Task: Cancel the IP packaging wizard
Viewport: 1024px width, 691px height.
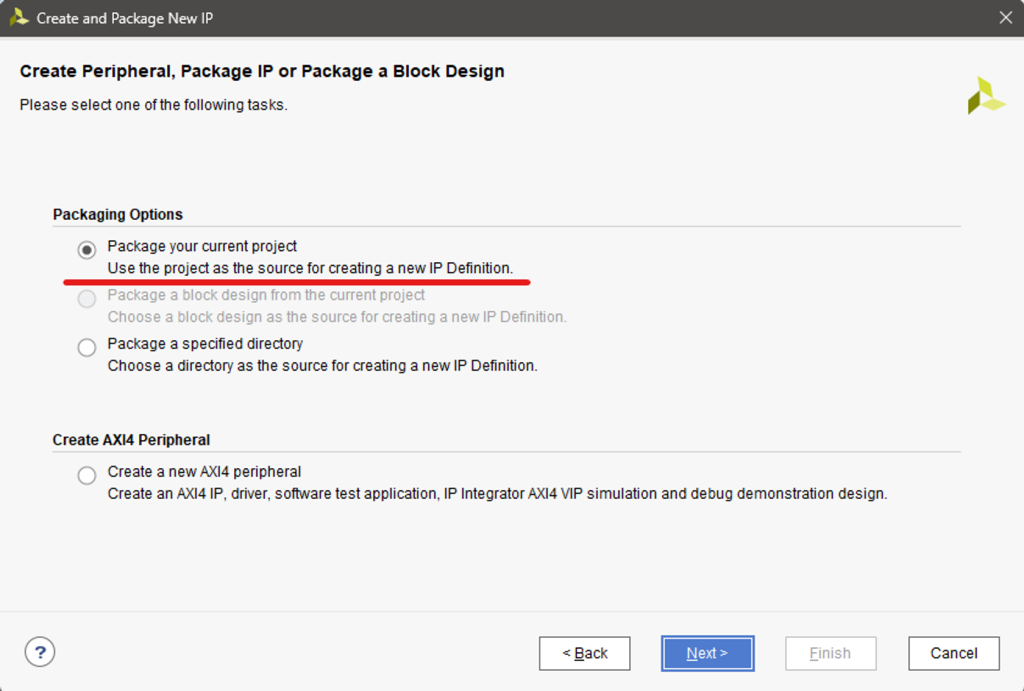Action: pyautogui.click(x=953, y=653)
